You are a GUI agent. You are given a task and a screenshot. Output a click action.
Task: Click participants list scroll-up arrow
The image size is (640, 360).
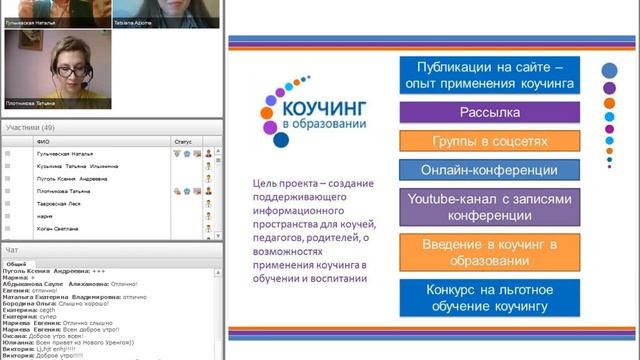click(218, 151)
